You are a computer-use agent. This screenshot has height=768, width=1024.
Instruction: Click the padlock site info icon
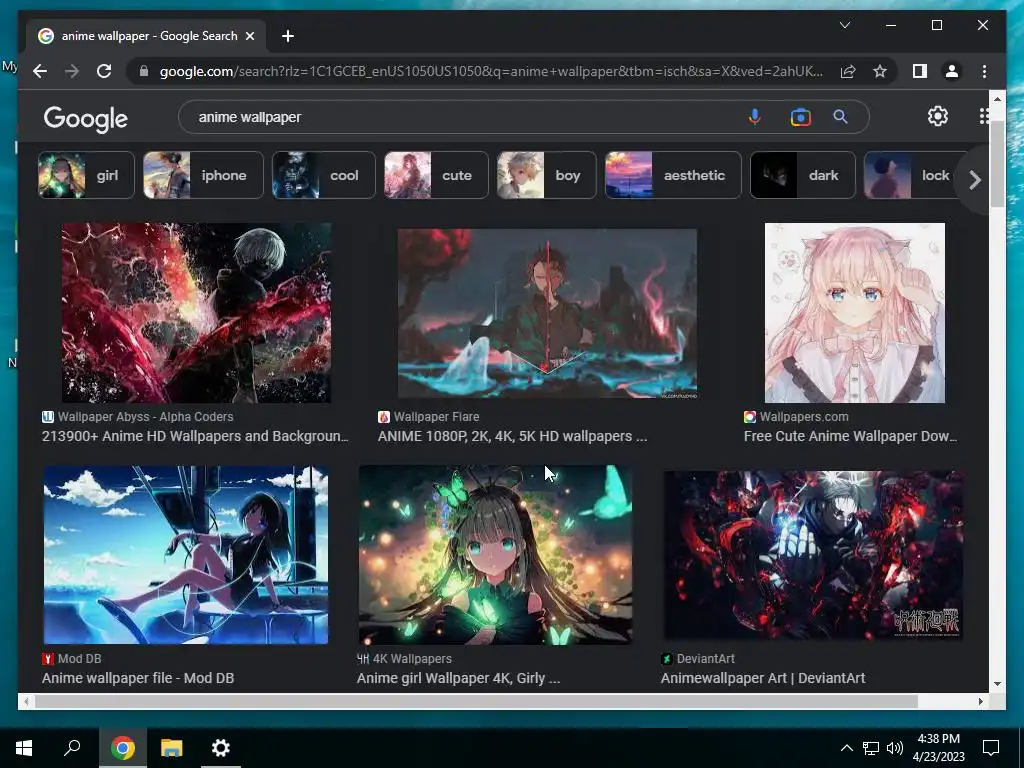[x=144, y=71]
